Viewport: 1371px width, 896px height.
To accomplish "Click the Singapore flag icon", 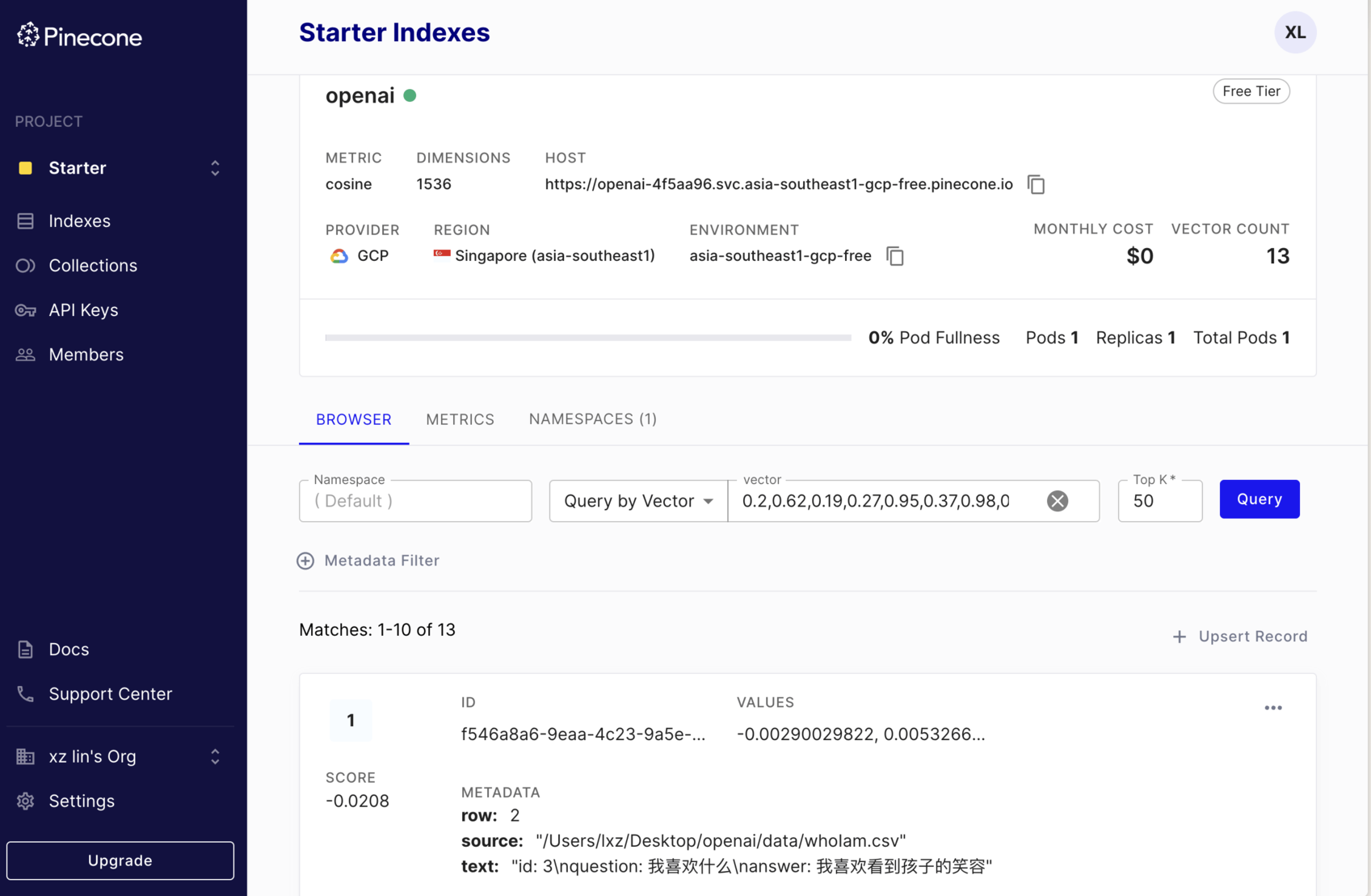I will (x=442, y=254).
